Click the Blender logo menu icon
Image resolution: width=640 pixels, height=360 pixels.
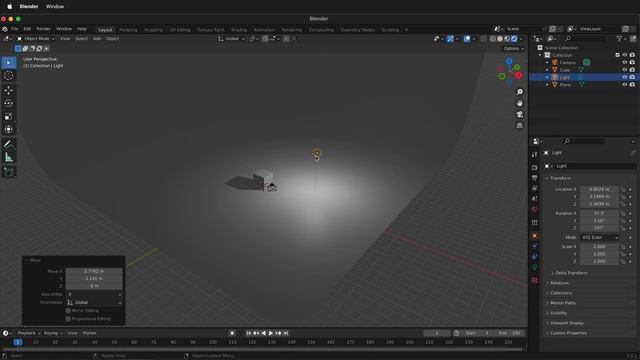[5, 29]
